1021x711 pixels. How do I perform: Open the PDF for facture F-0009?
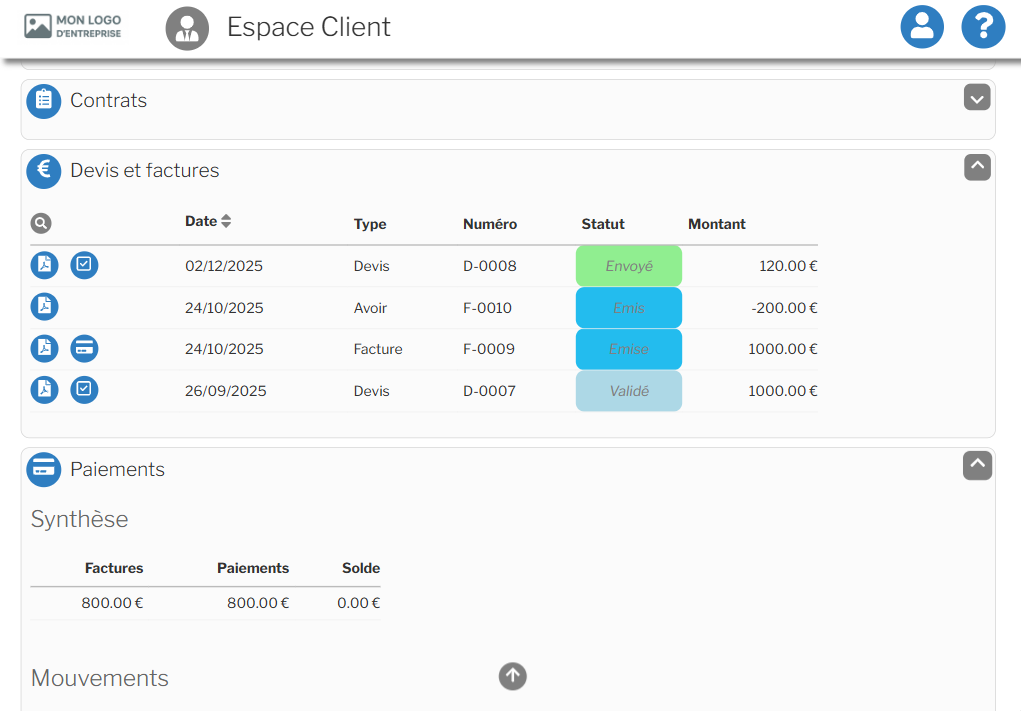click(x=44, y=348)
